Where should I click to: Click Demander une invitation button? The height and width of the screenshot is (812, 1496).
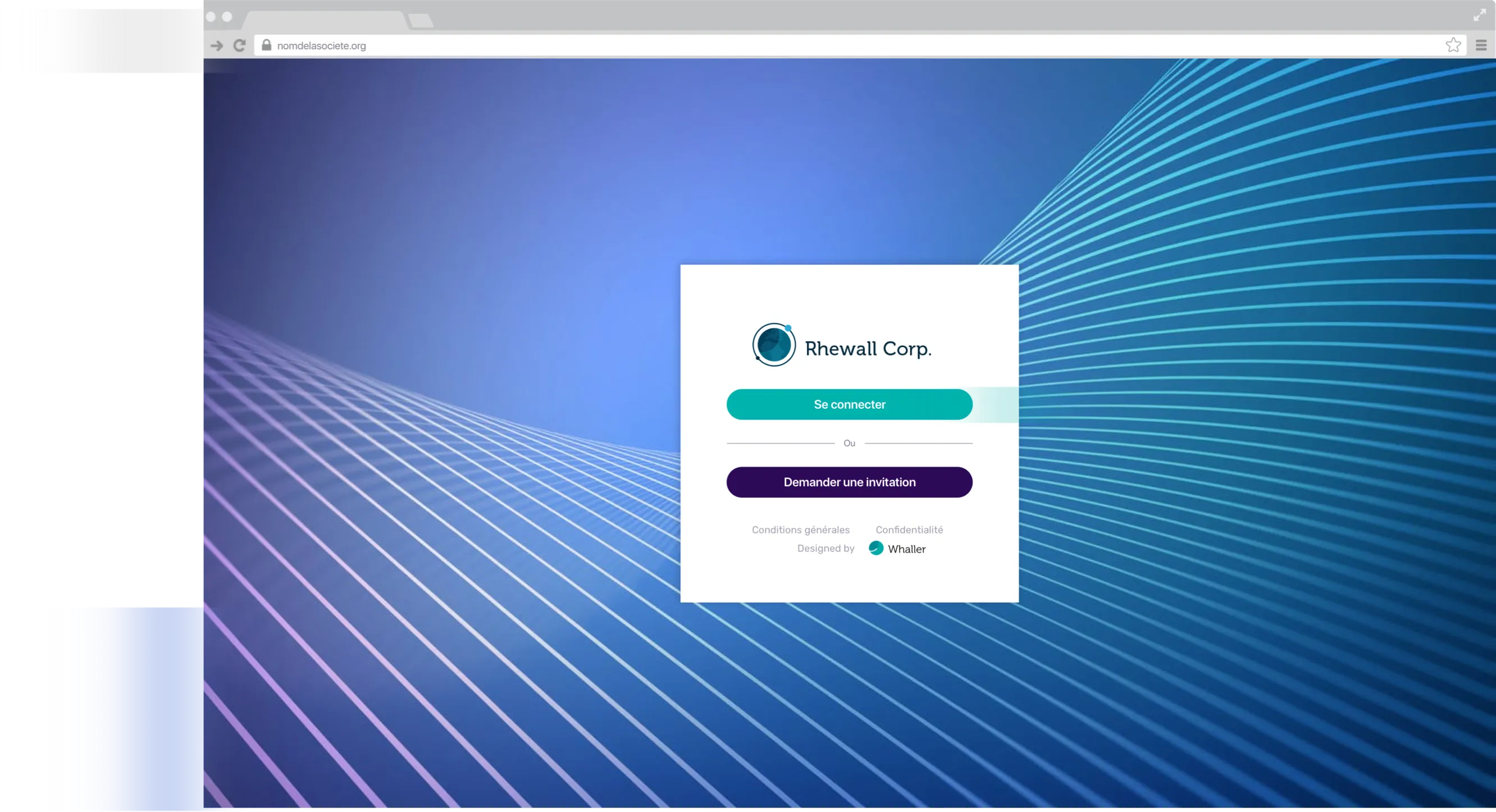849,482
